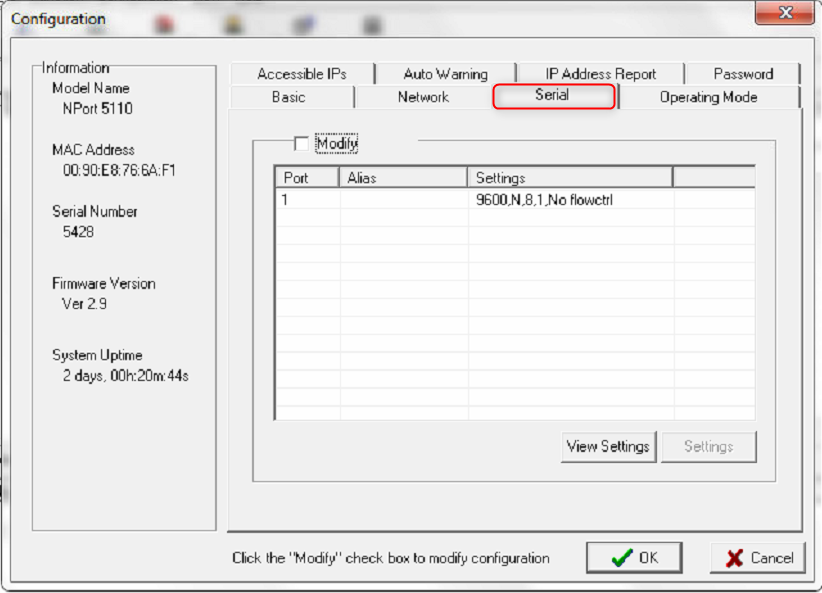This screenshot has height=593, width=822.
Task: Click the blank column header after Settings
Action: click(x=714, y=178)
